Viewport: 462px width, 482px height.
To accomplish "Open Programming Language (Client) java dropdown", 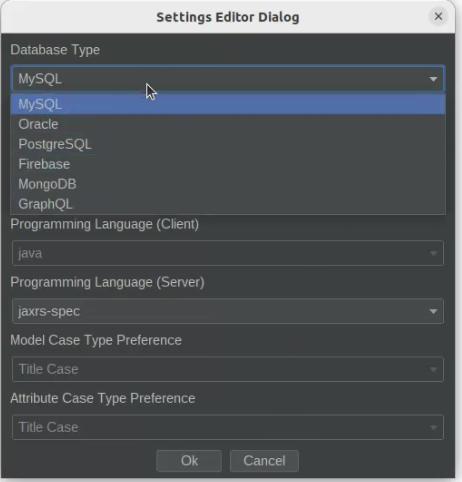I will pos(228,253).
